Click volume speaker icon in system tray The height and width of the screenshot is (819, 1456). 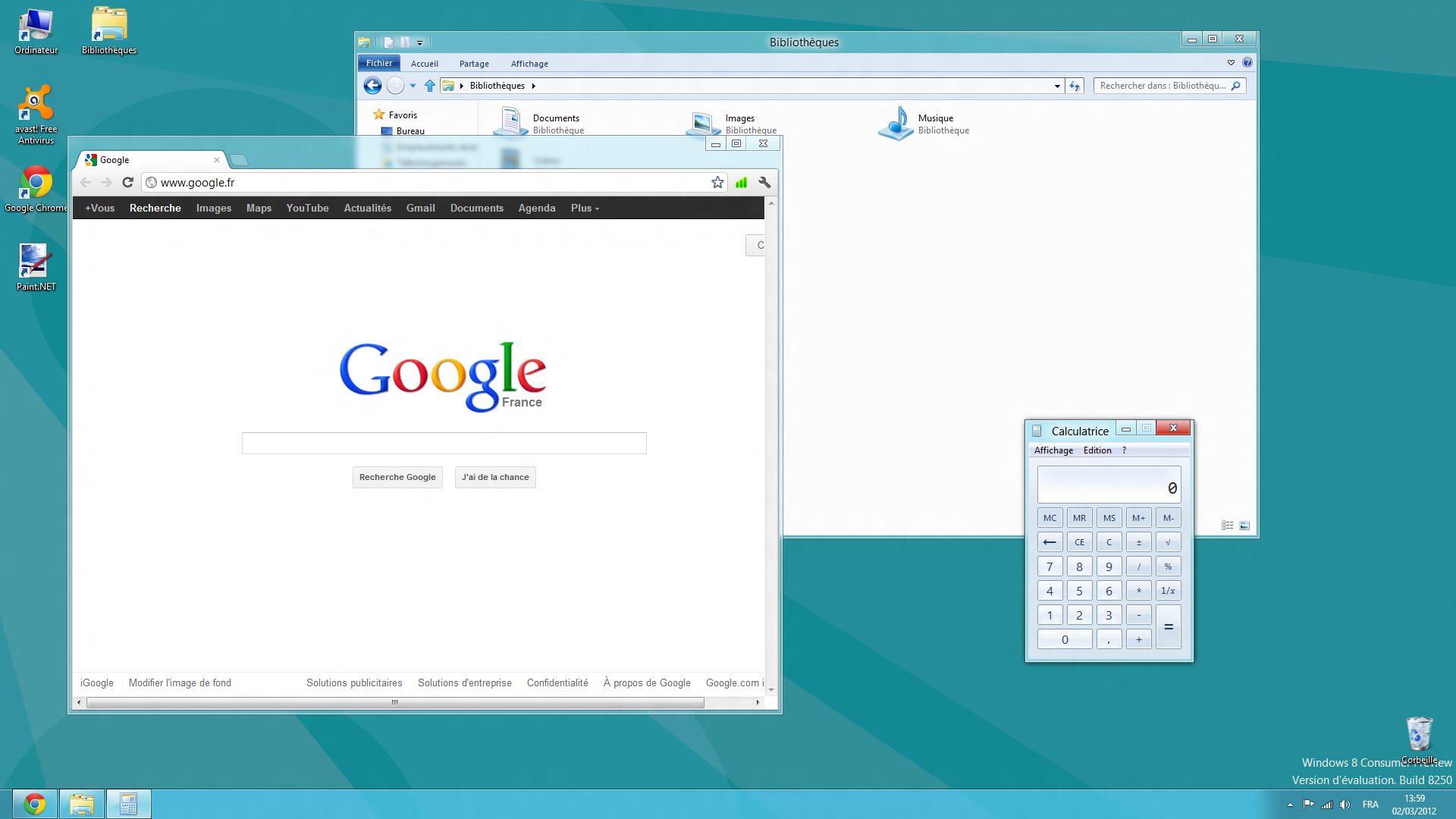pos(1345,805)
